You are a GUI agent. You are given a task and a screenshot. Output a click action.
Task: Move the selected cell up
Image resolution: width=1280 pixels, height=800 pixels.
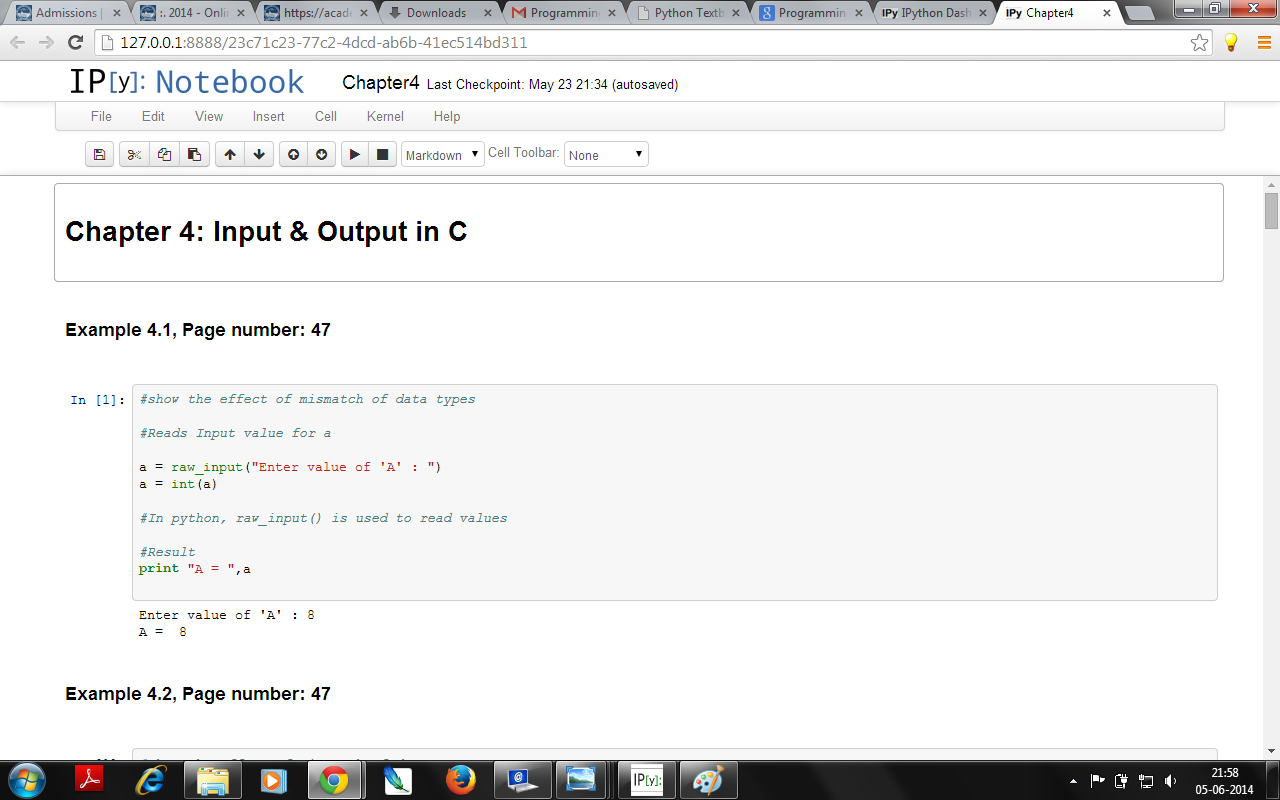[230, 155]
